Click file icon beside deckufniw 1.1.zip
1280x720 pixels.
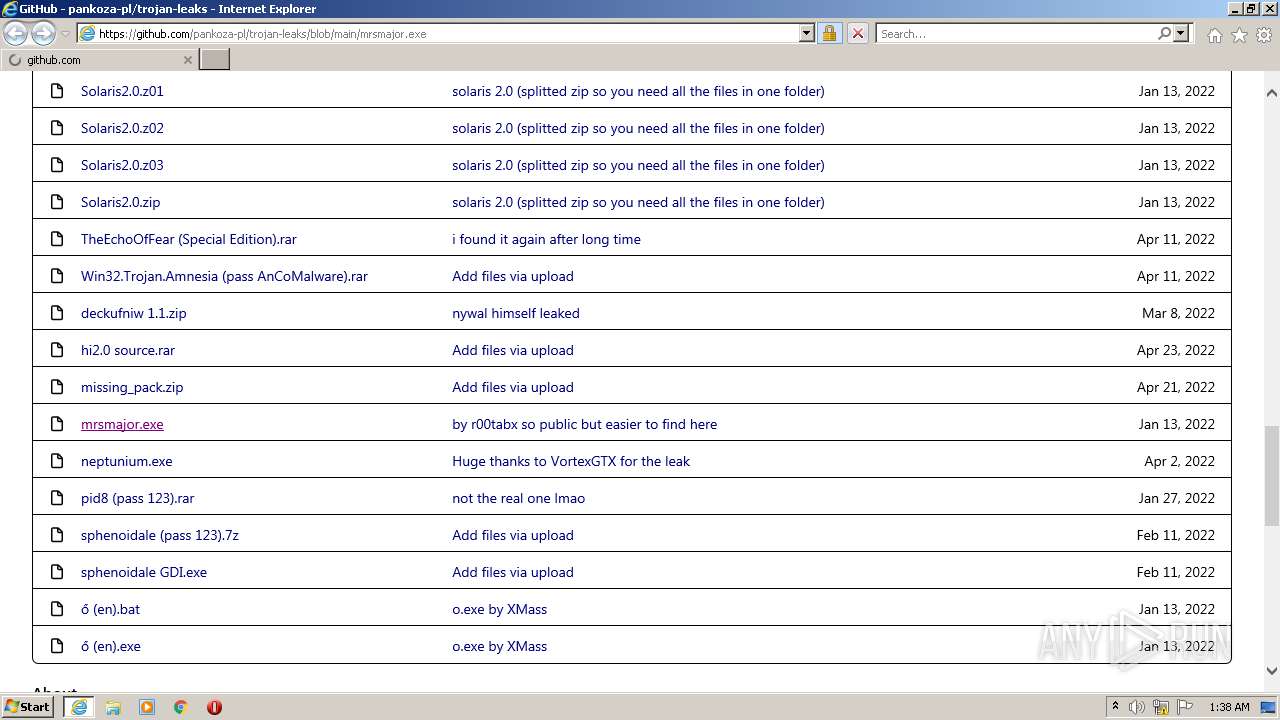pyautogui.click(x=57, y=313)
